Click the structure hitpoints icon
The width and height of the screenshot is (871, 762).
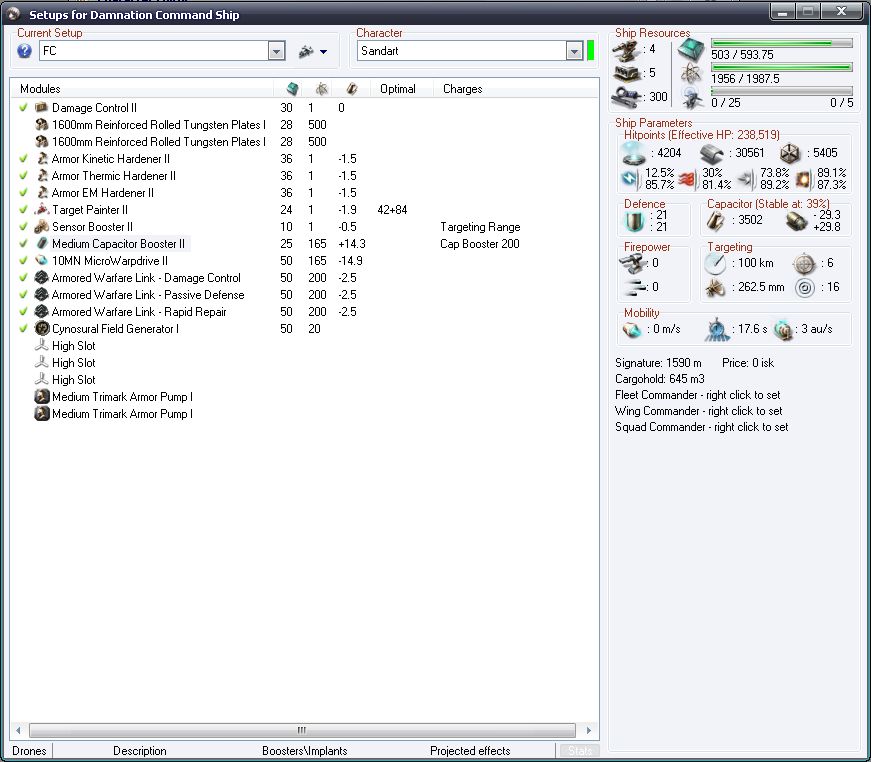point(789,153)
